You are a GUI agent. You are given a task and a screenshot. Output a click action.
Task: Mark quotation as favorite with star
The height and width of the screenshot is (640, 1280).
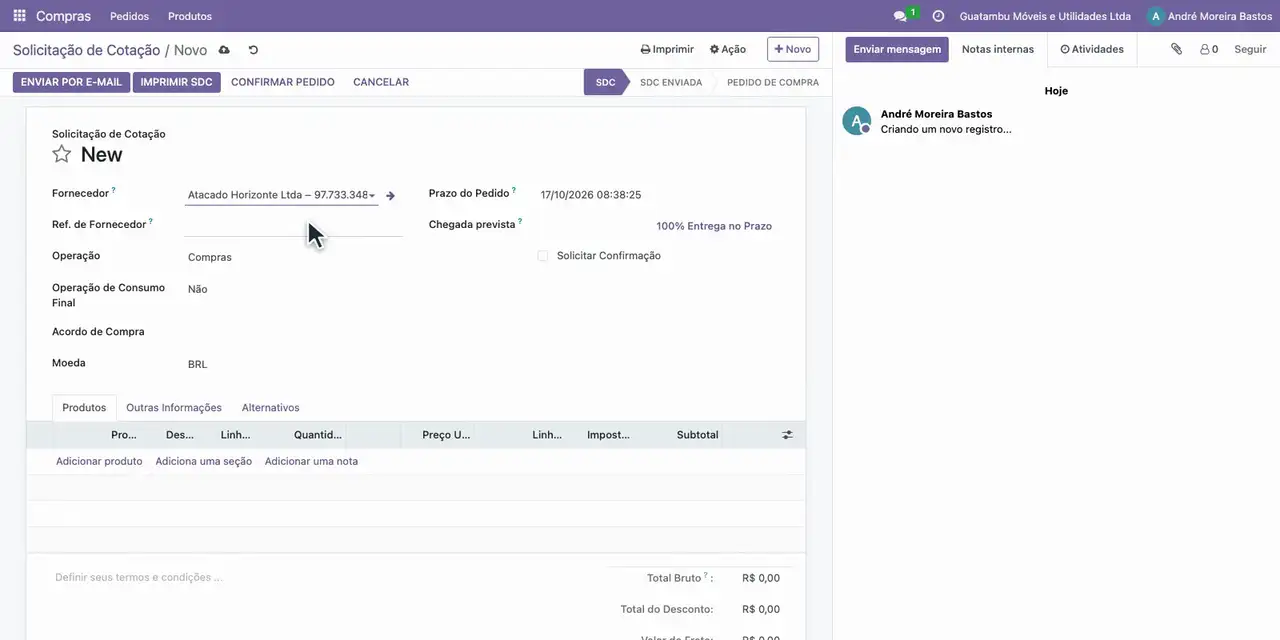tap(62, 154)
